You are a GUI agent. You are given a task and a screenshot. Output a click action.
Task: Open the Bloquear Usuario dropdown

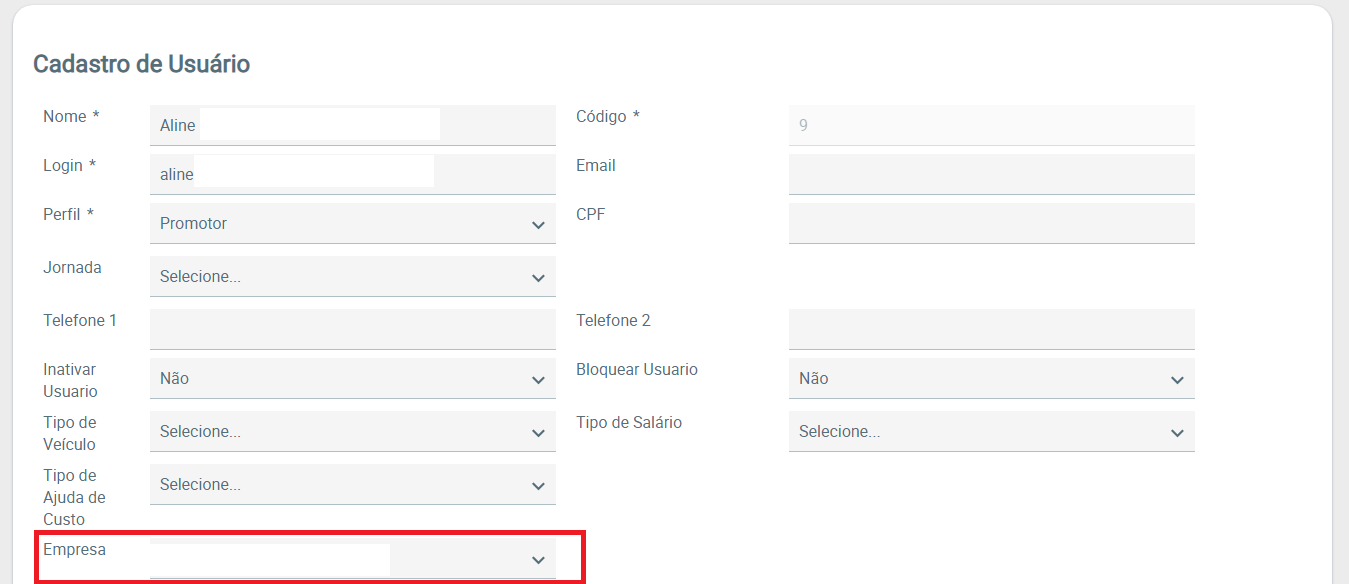990,379
